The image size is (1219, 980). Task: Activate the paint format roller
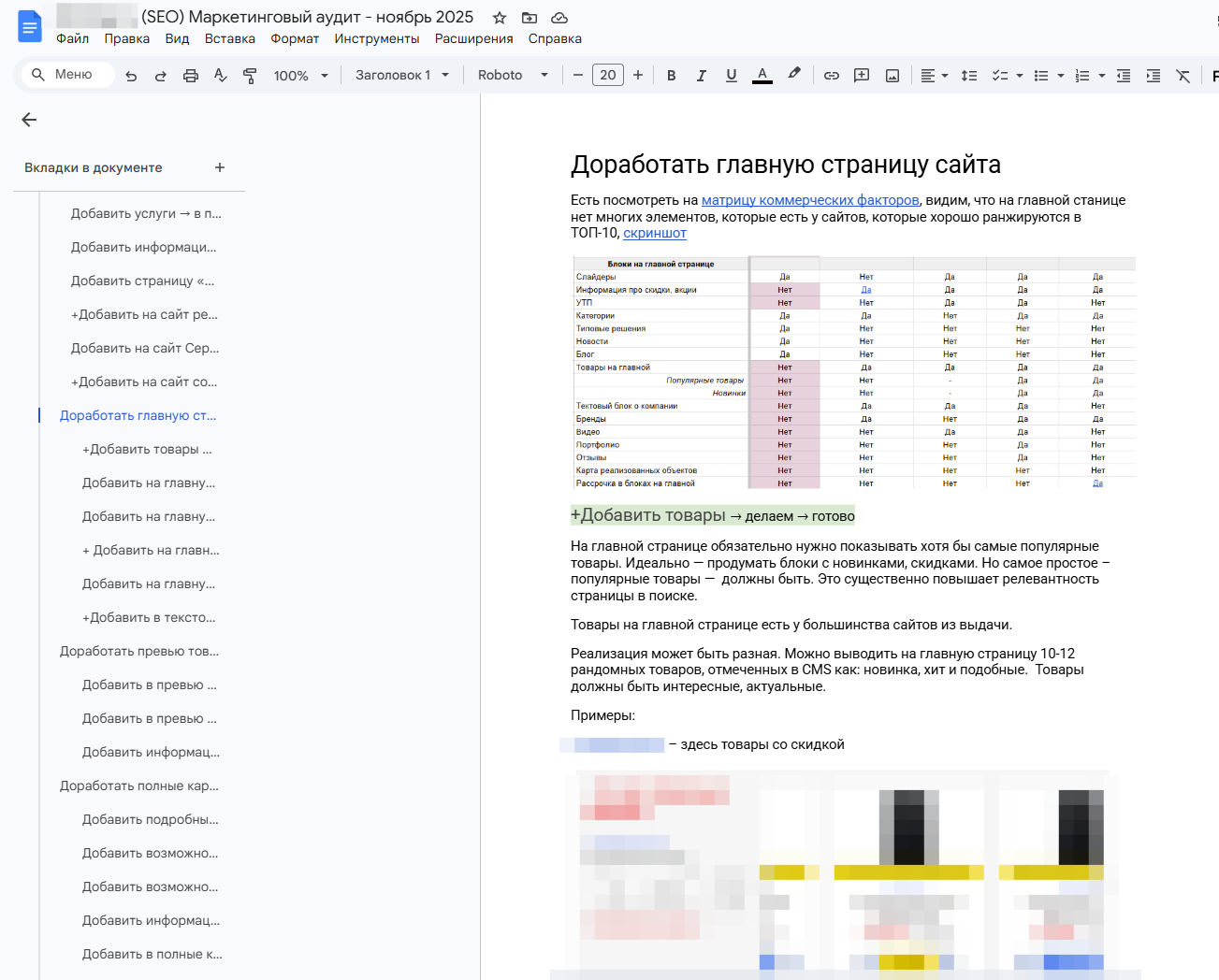click(x=250, y=76)
